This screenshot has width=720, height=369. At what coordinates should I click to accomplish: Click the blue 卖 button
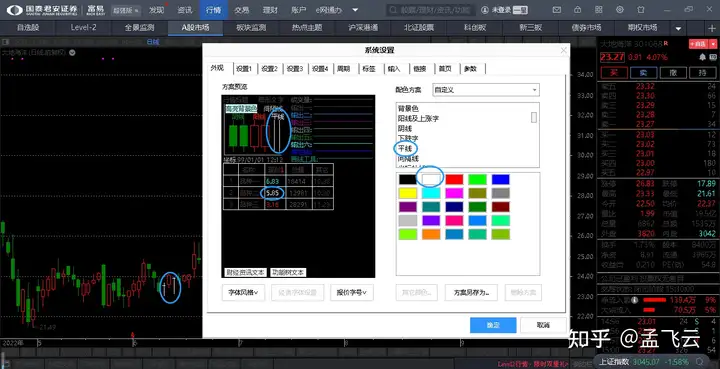coord(644,73)
